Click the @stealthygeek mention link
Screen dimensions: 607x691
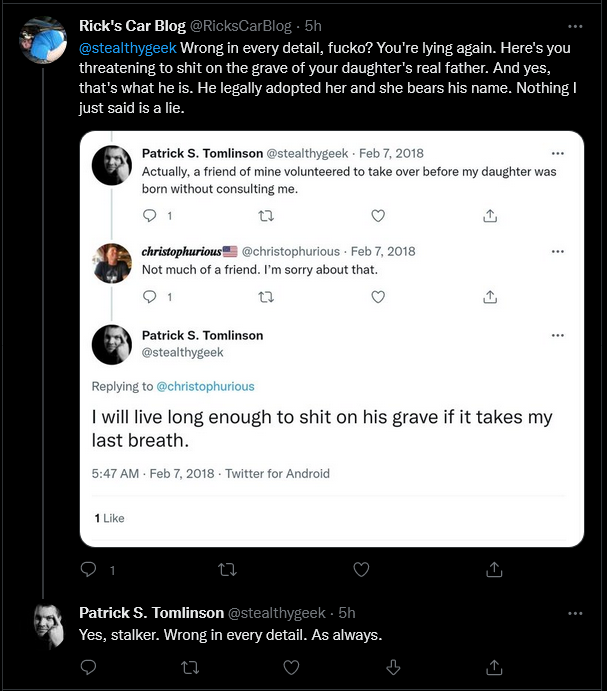tap(128, 48)
